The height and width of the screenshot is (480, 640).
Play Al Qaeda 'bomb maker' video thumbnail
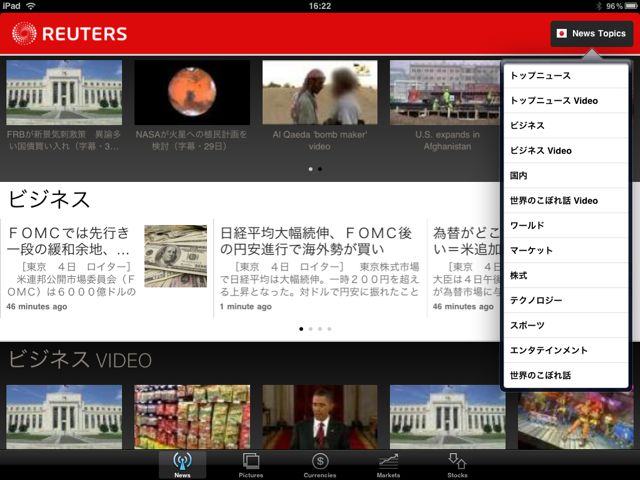pyautogui.click(x=320, y=92)
